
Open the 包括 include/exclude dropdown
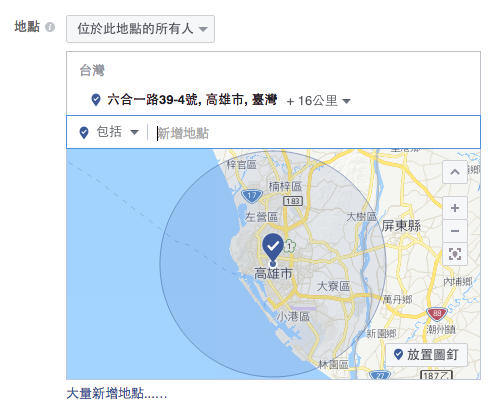pyautogui.click(x=117, y=132)
